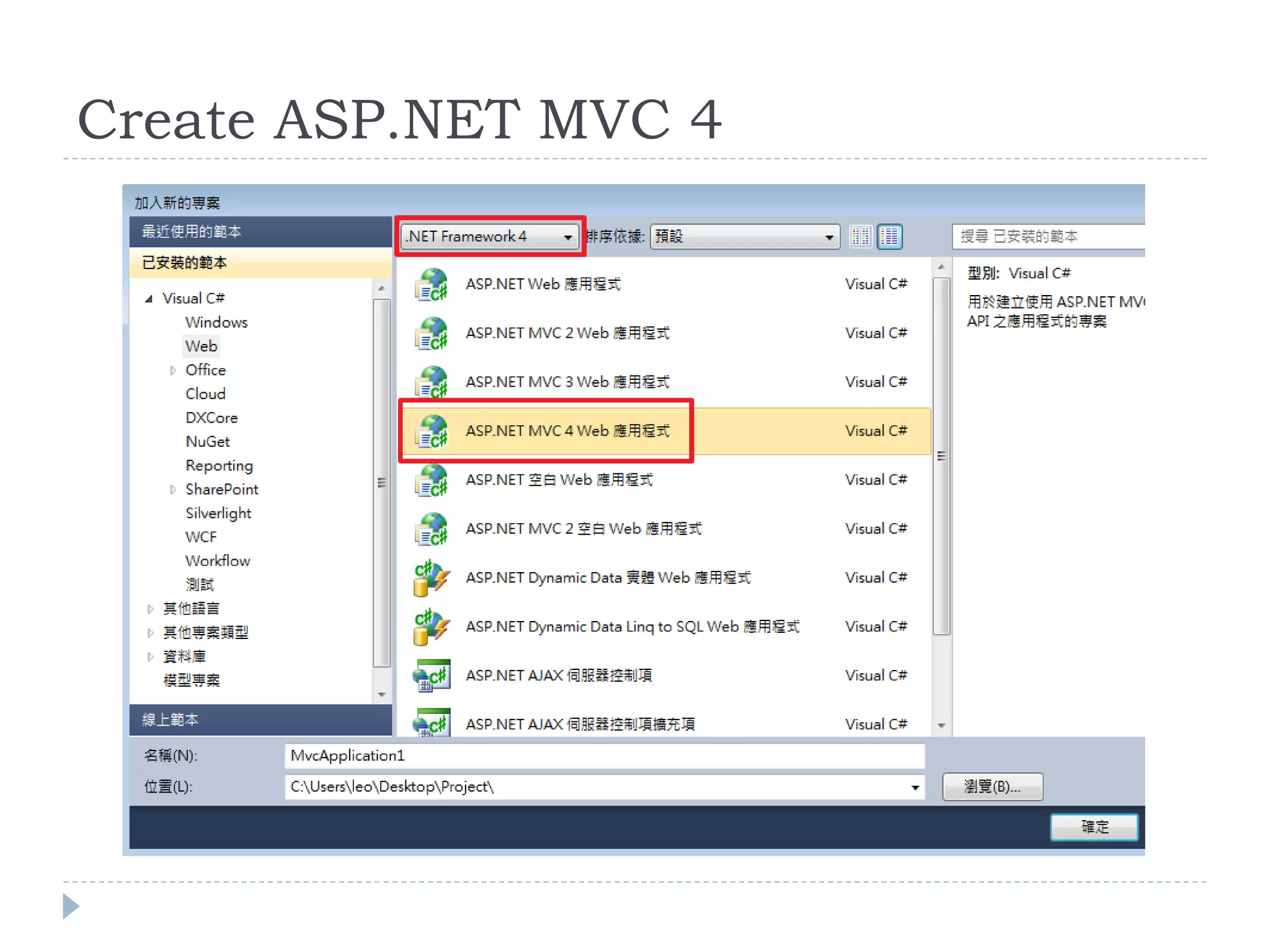Viewport: 1270px width, 952px height.
Task: Click the ASP.NET 空白 Web template icon
Action: (x=431, y=480)
